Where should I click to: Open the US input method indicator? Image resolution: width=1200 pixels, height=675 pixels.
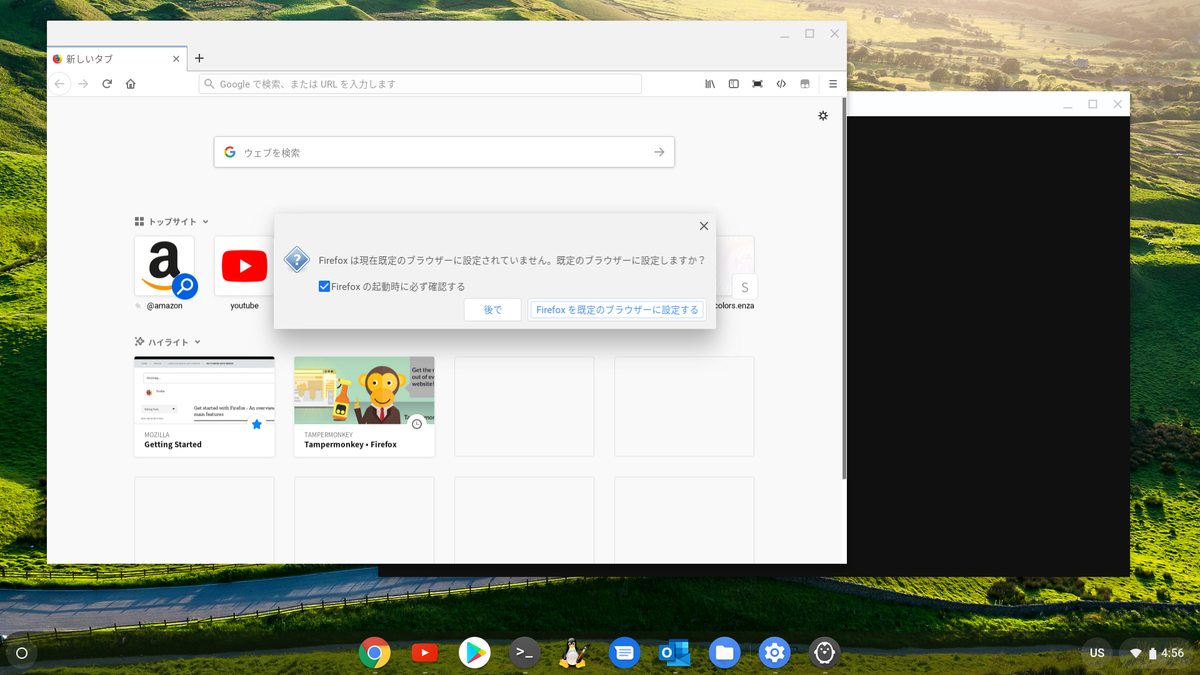point(1097,653)
